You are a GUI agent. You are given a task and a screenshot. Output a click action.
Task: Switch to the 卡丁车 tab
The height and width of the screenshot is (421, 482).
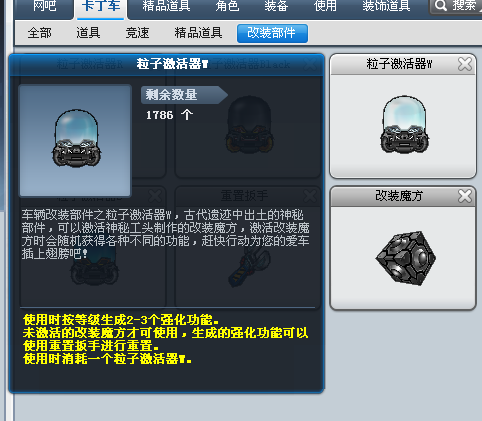click(x=101, y=6)
